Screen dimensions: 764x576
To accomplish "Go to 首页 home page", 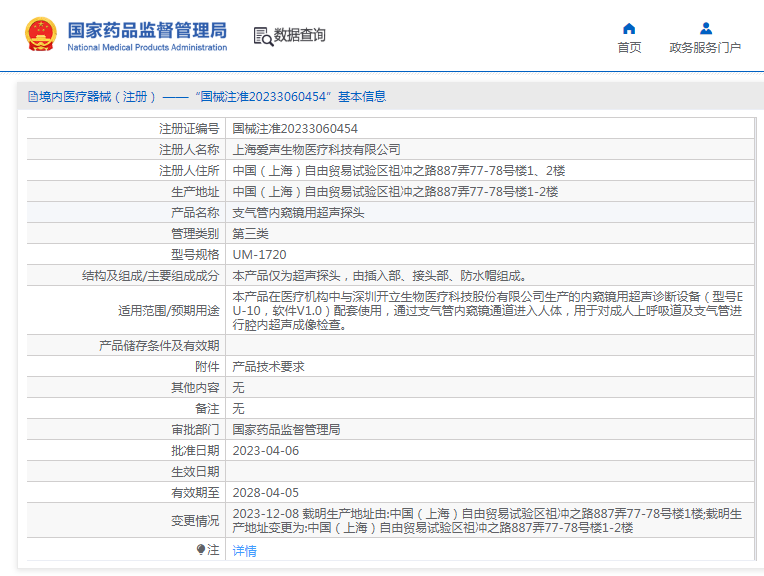I will [x=629, y=48].
